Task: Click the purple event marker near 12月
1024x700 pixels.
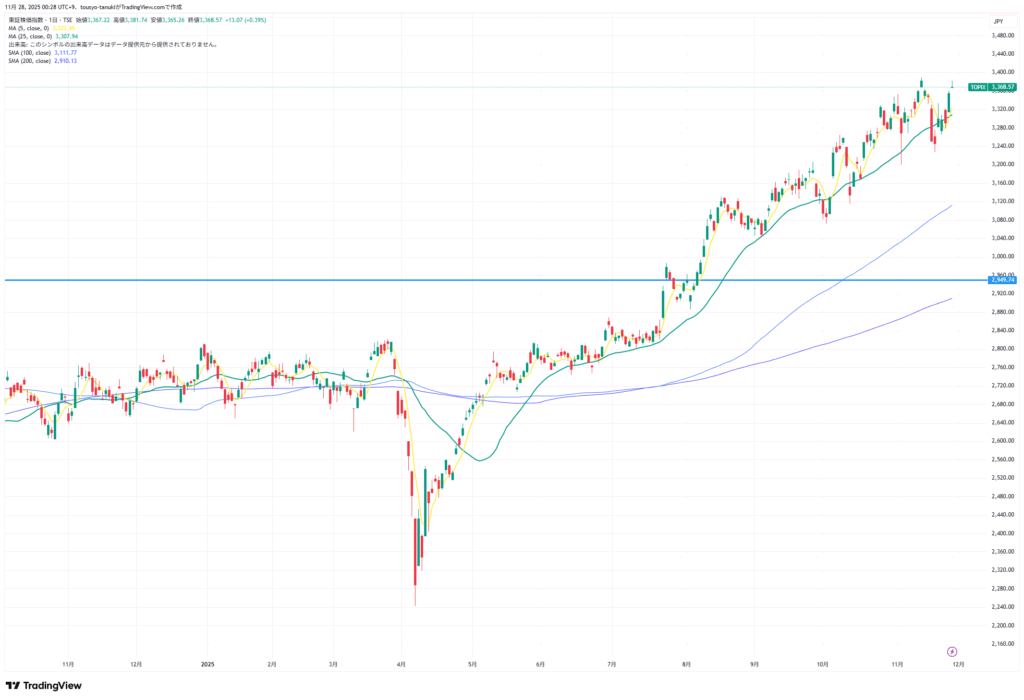Action: (x=951, y=651)
